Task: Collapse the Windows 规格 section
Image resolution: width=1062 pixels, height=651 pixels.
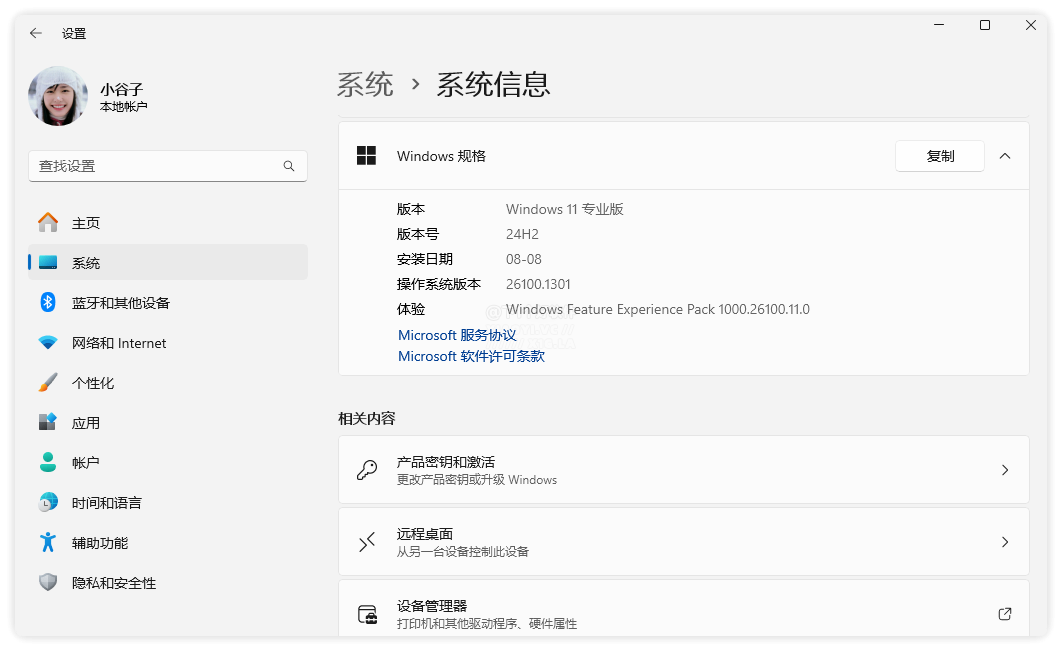Action: tap(1005, 156)
